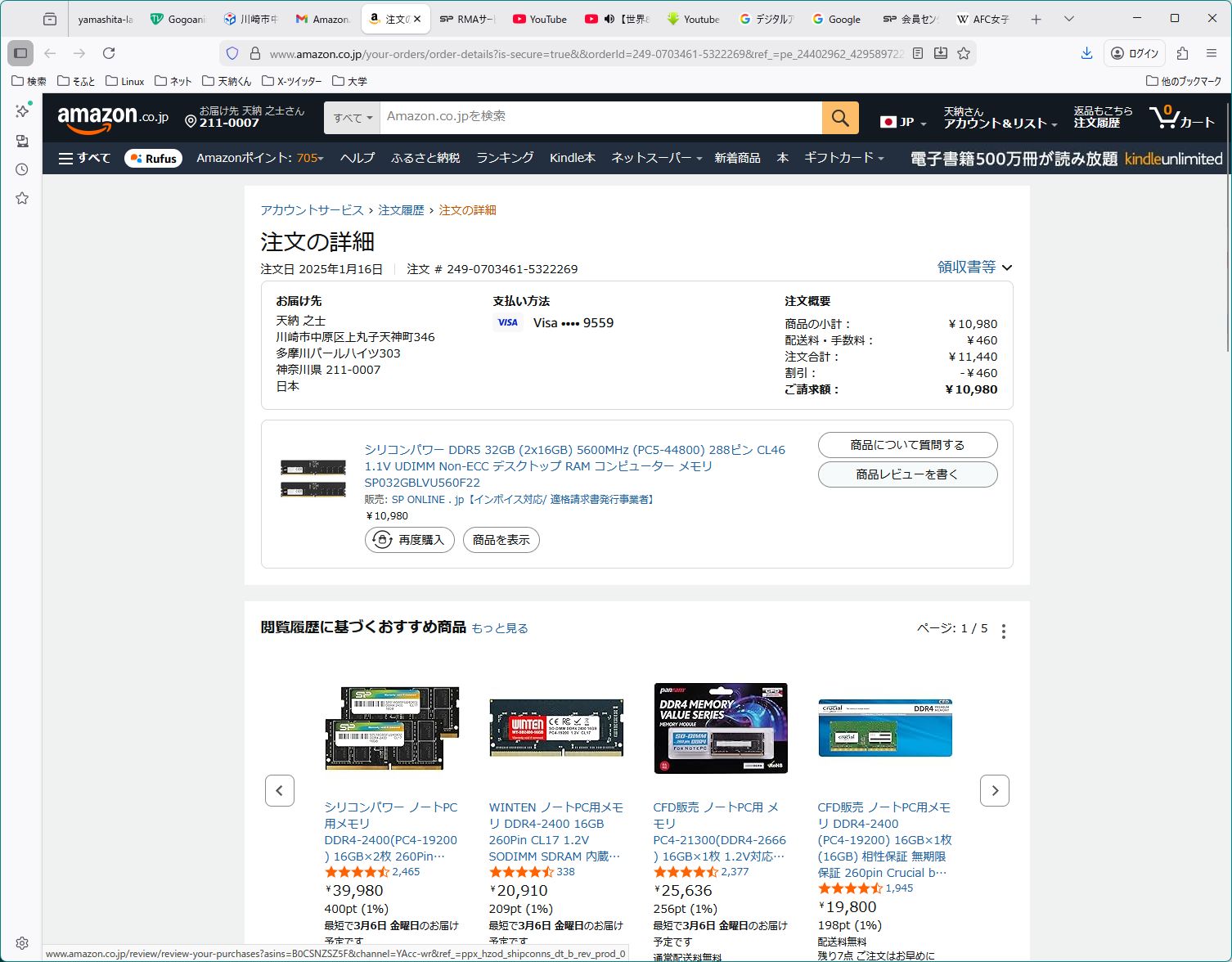
Task: Click the Firefox reload page icon
Action: click(x=109, y=53)
